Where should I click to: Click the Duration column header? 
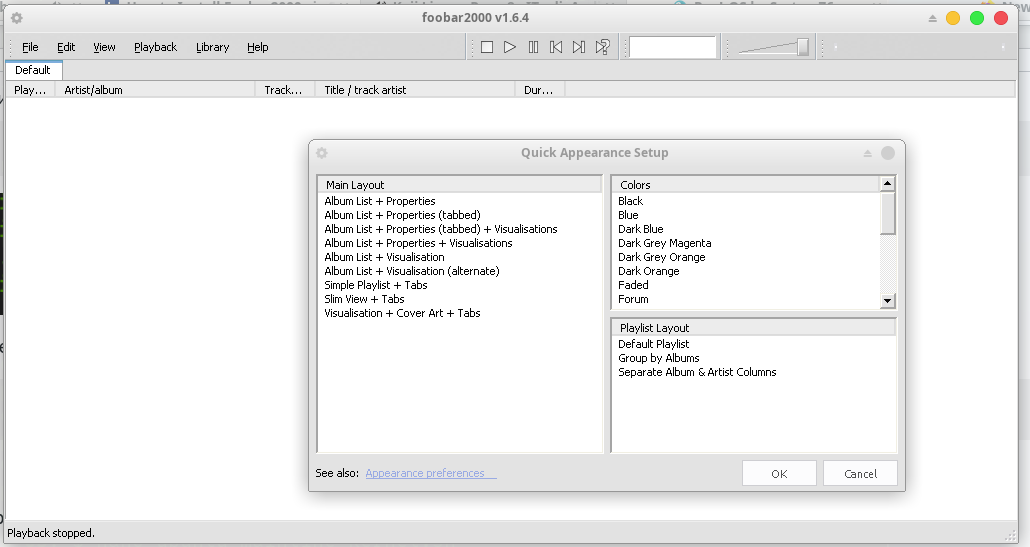coord(540,90)
